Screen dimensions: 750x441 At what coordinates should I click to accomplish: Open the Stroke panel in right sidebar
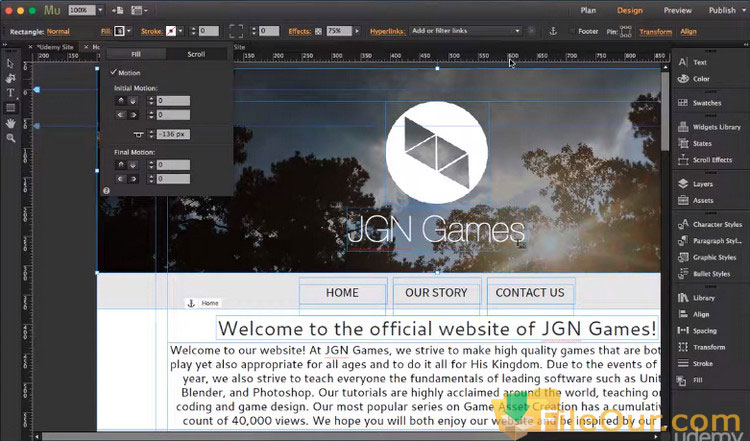pyautogui.click(x=695, y=364)
